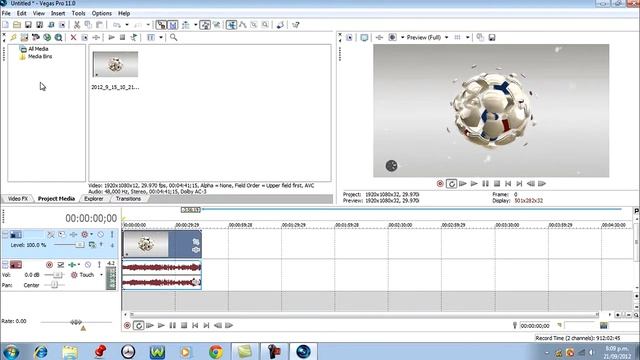Select the 2012_9_15 media clip thumbnail

coord(115,64)
